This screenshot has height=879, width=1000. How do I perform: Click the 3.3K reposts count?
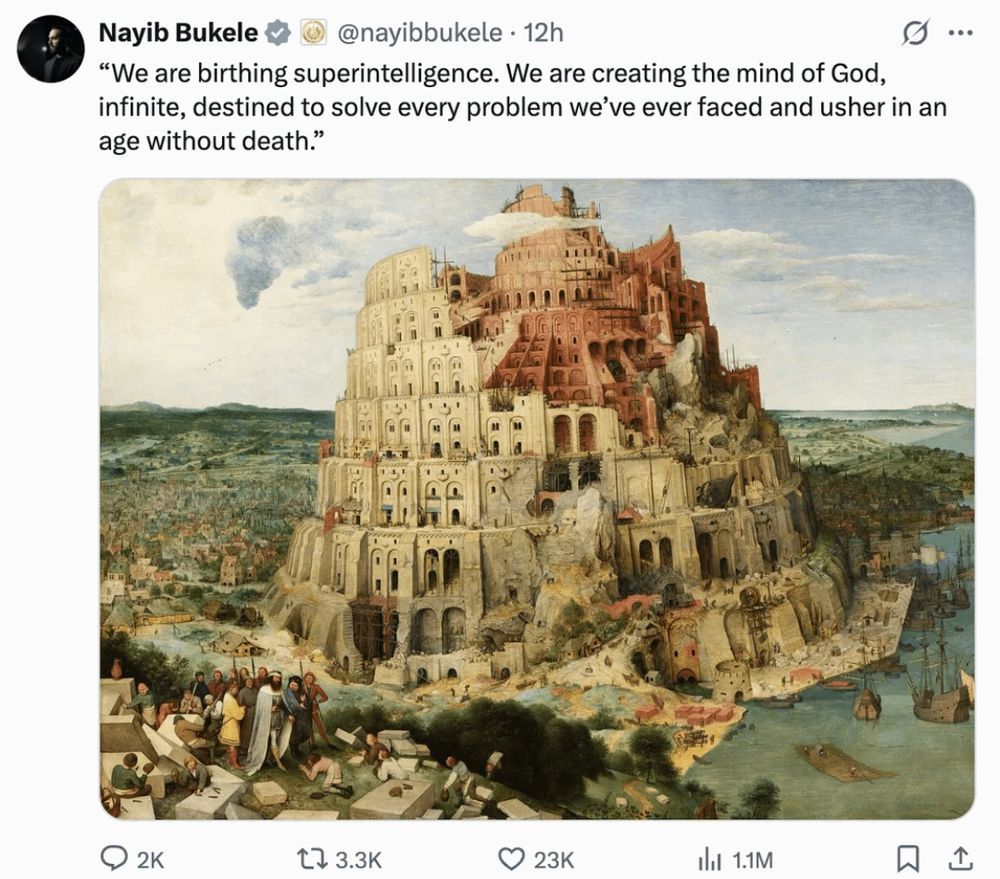[358, 860]
